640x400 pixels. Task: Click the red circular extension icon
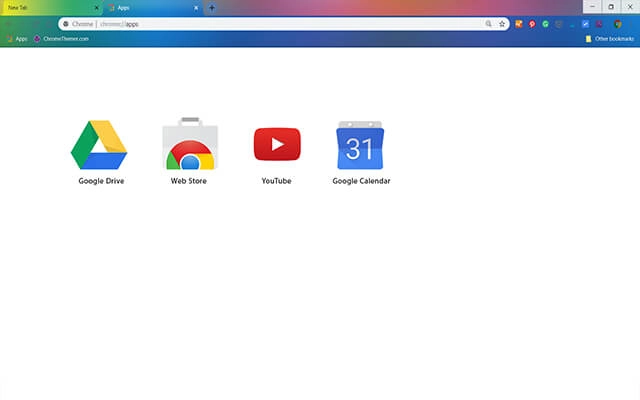[532, 24]
